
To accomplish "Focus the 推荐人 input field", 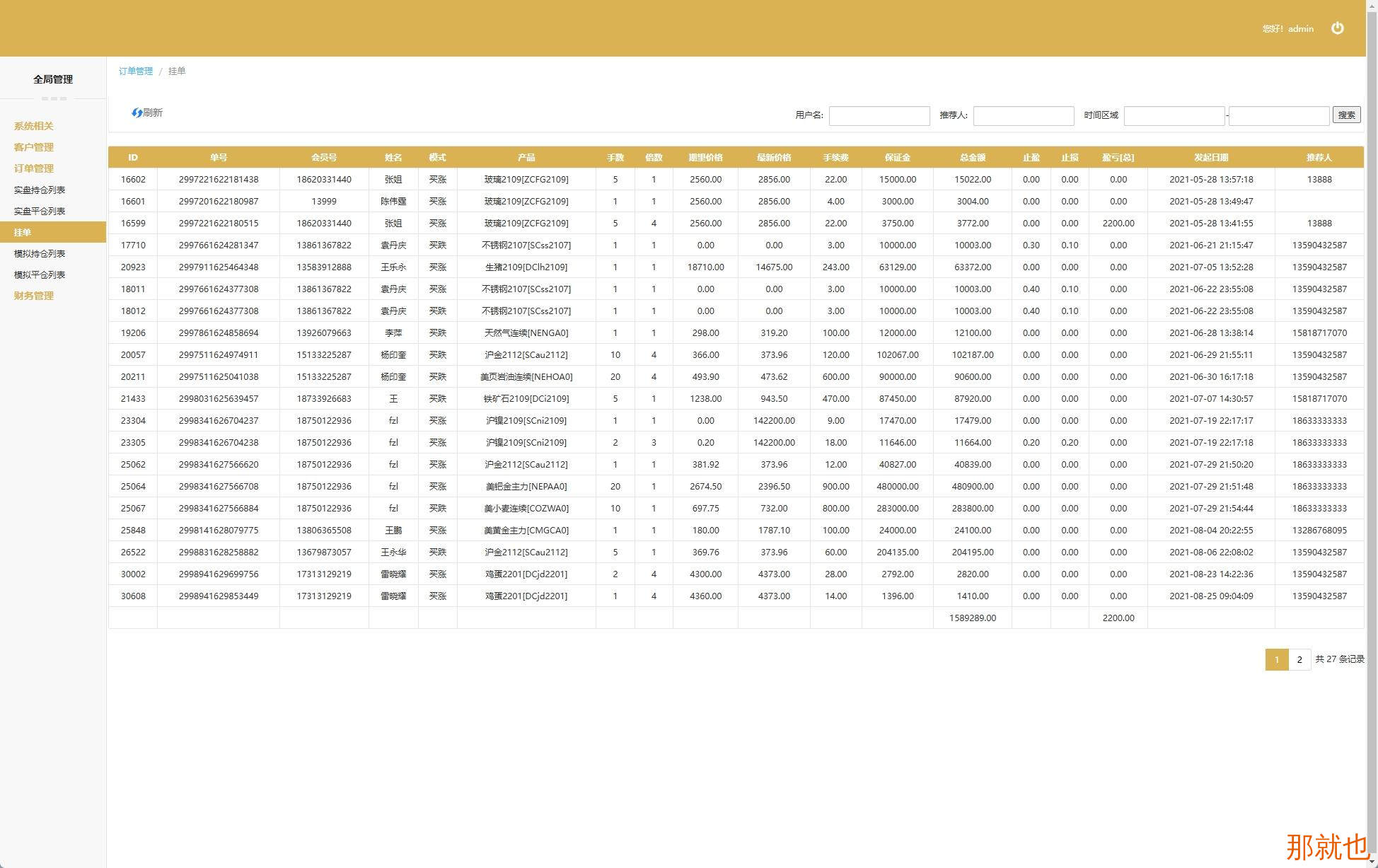I will [x=1023, y=115].
